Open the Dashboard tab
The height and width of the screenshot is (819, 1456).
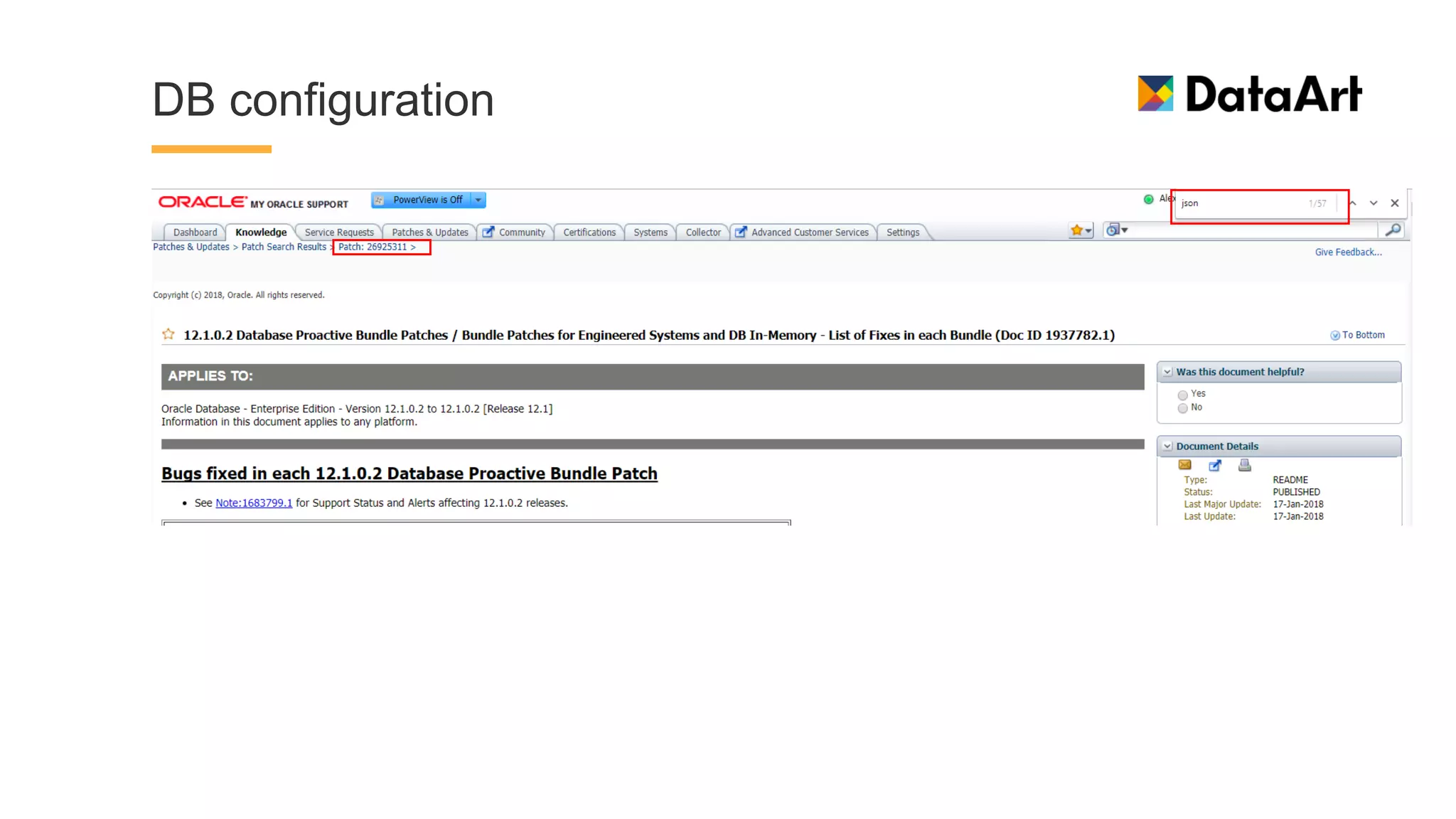pyautogui.click(x=195, y=232)
